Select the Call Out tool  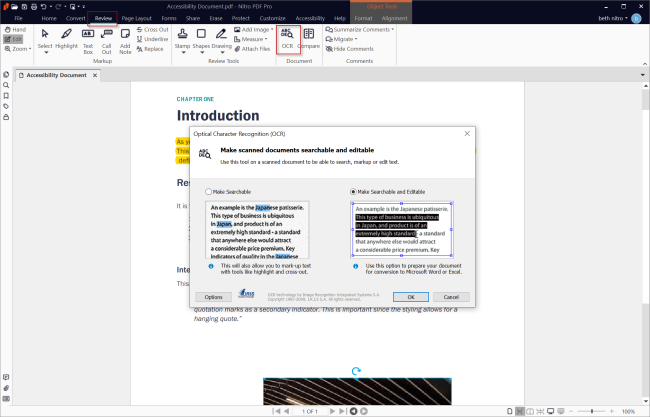pyautogui.click(x=107, y=39)
